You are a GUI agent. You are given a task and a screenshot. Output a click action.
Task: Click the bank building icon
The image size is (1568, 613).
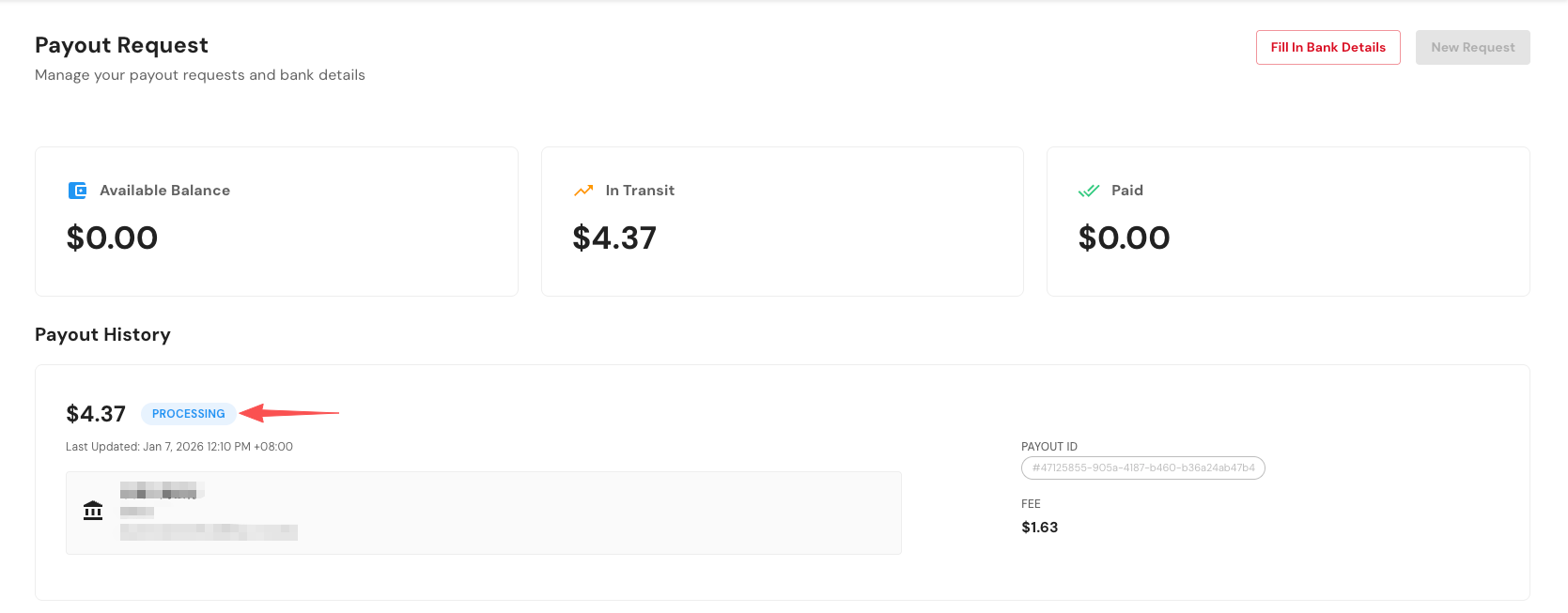coord(93,511)
